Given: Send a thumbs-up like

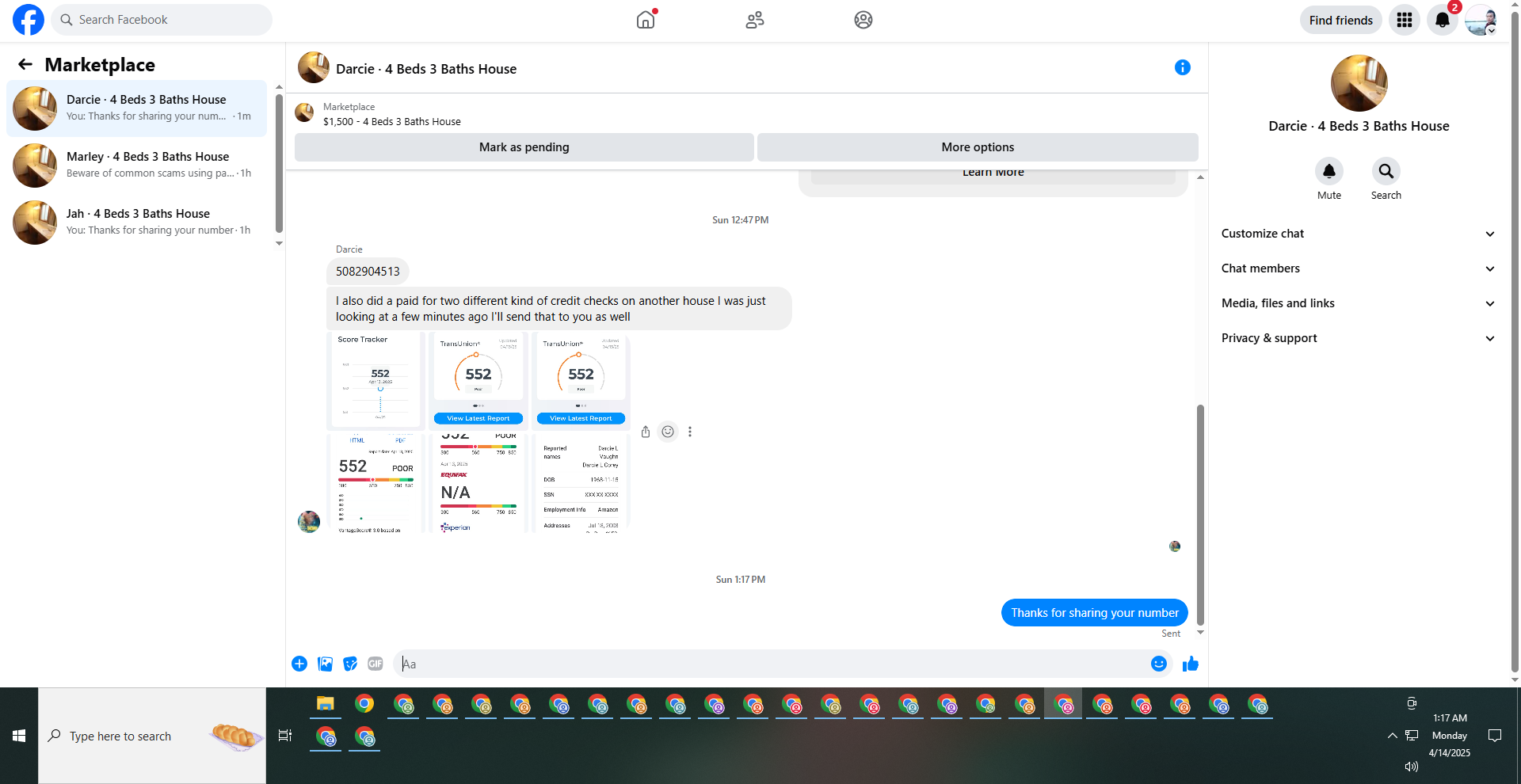Looking at the screenshot, I should pos(1191,664).
